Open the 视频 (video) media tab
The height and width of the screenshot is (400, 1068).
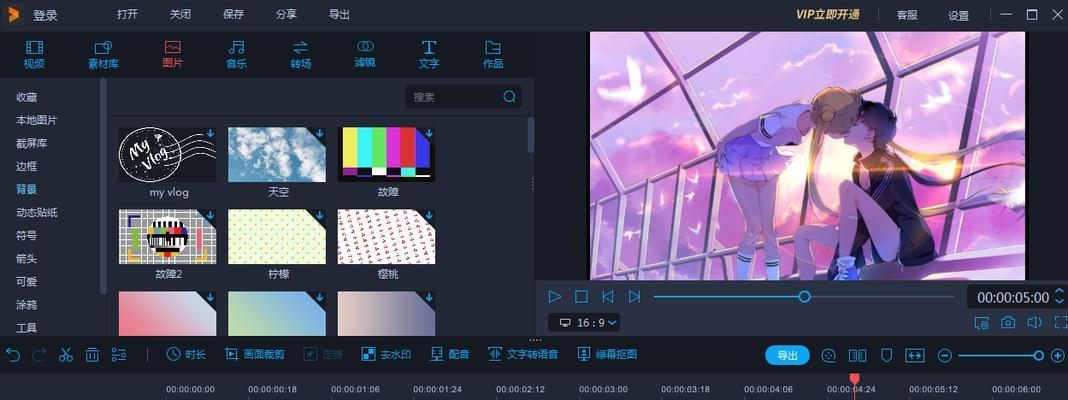(34, 55)
